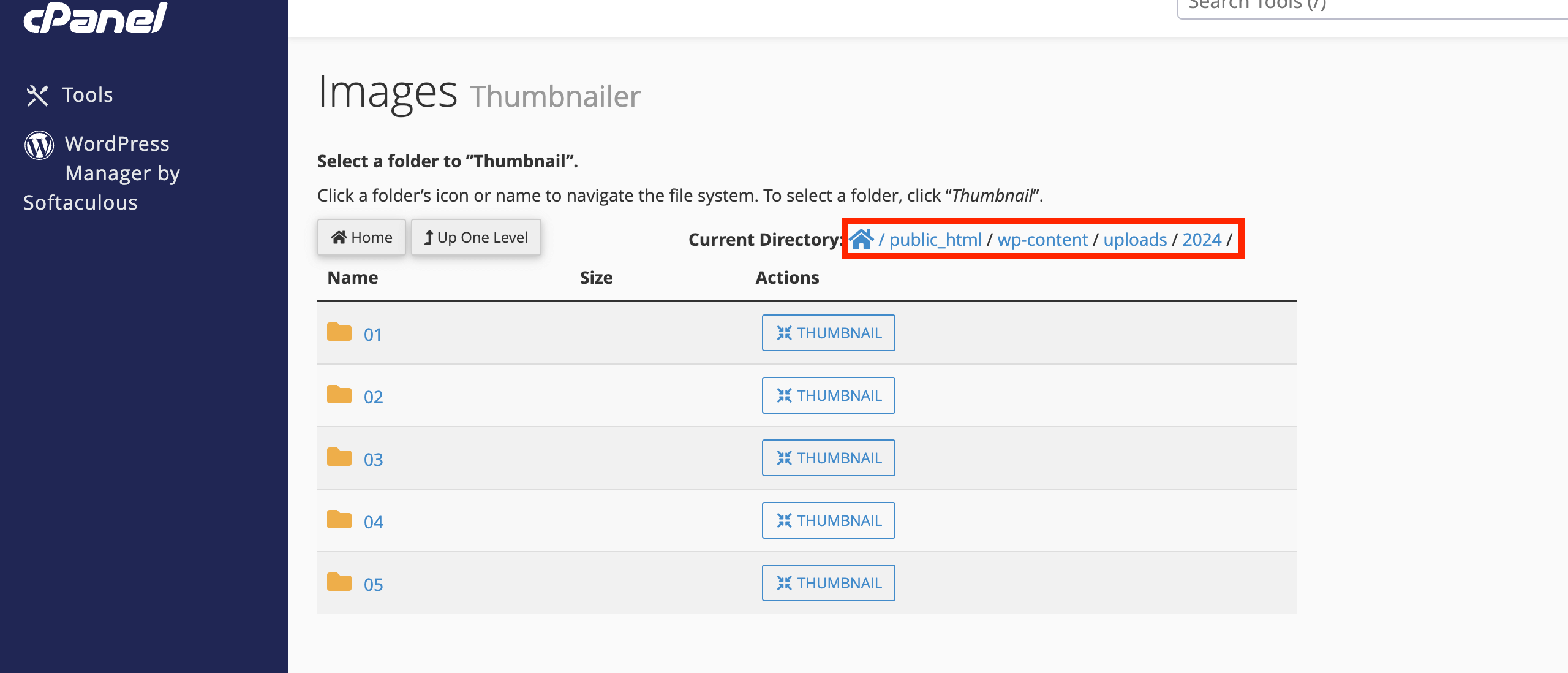This screenshot has height=673, width=1568.
Task: Click the folder icon for 04
Action: 339,519
